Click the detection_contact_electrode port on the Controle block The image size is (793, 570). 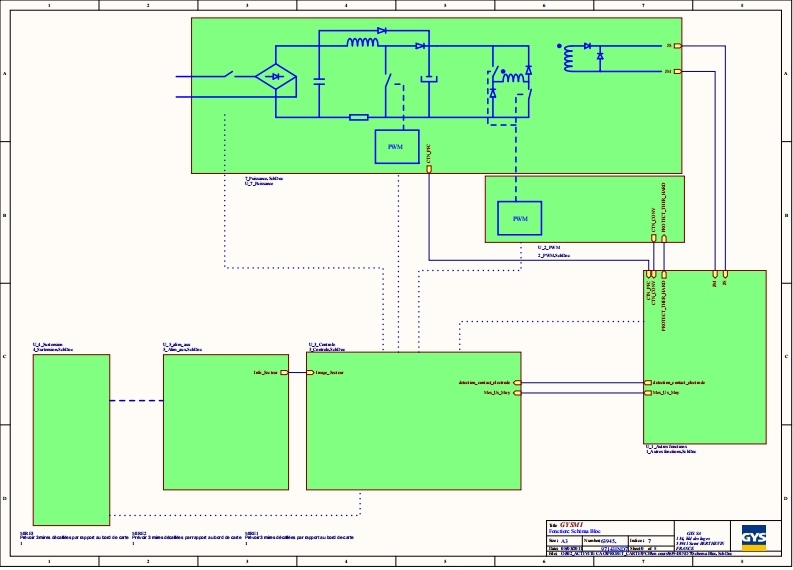(517, 382)
